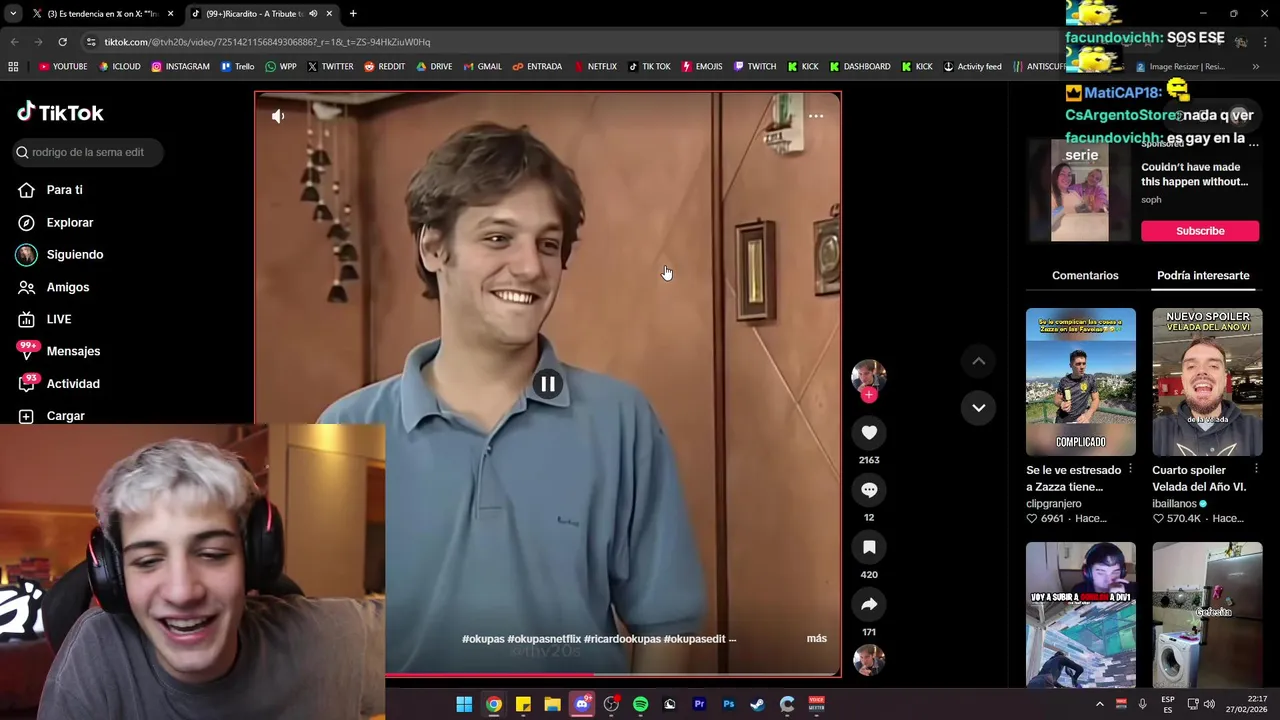Screen dimensions: 1280x720
Task: Open the ESP language switcher
Action: 1168,704
